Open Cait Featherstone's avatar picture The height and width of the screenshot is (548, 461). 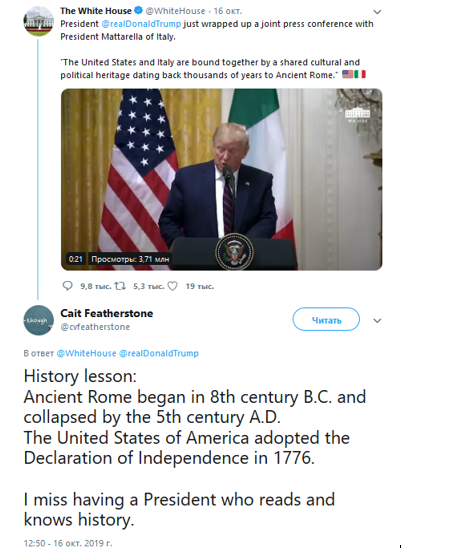pos(38,320)
